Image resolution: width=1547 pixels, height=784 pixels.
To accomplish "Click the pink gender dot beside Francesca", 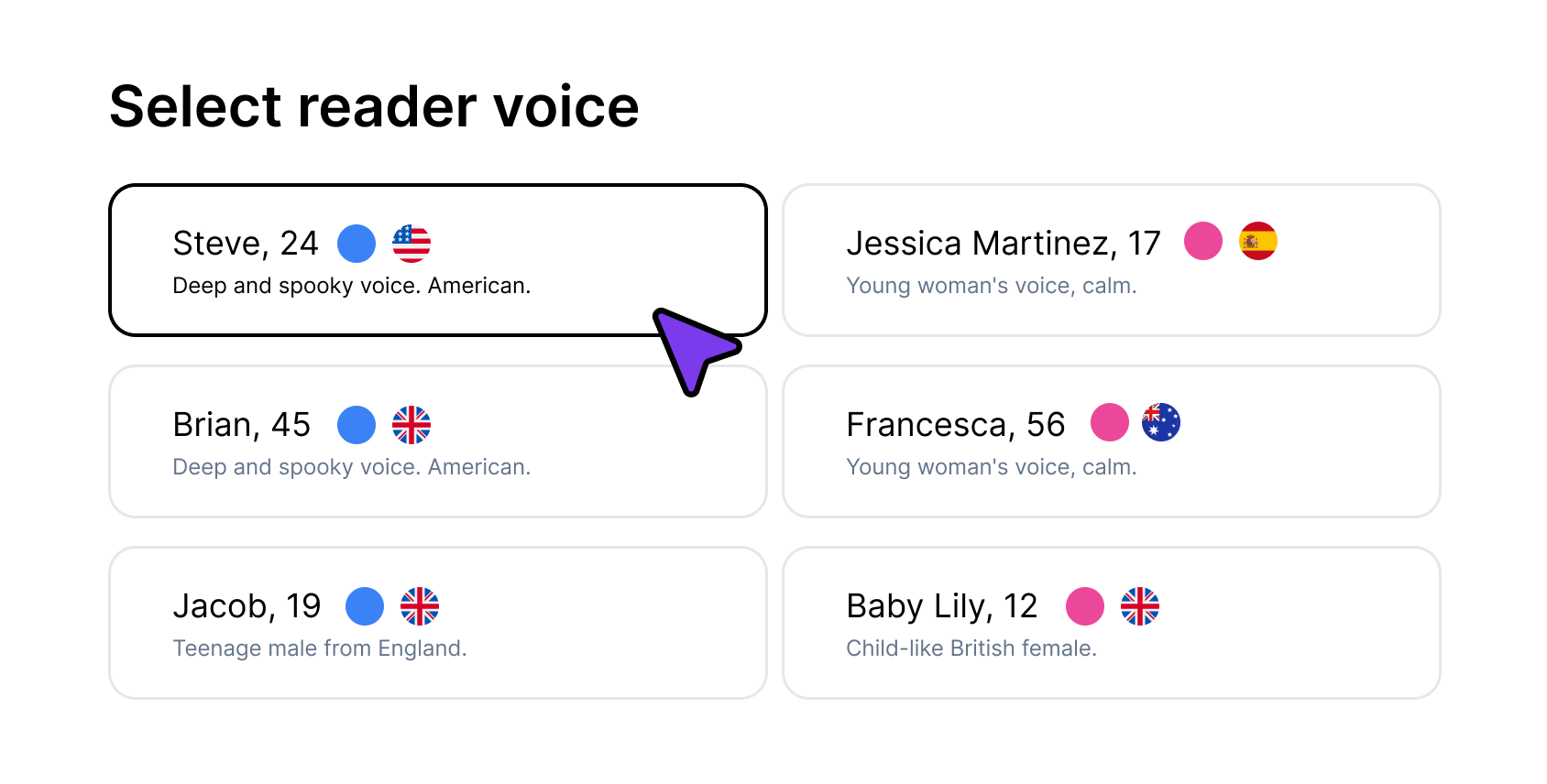I will (1109, 423).
